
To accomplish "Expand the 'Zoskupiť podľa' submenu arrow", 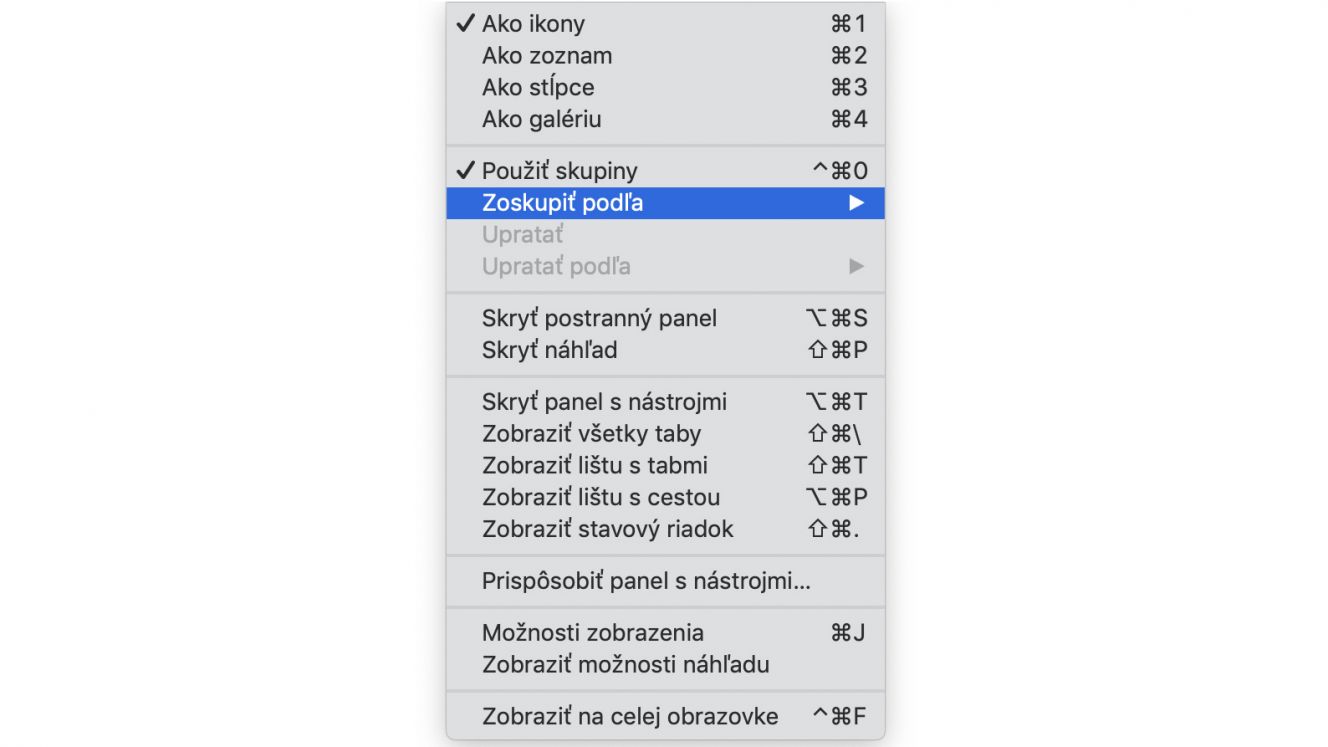I will point(856,203).
